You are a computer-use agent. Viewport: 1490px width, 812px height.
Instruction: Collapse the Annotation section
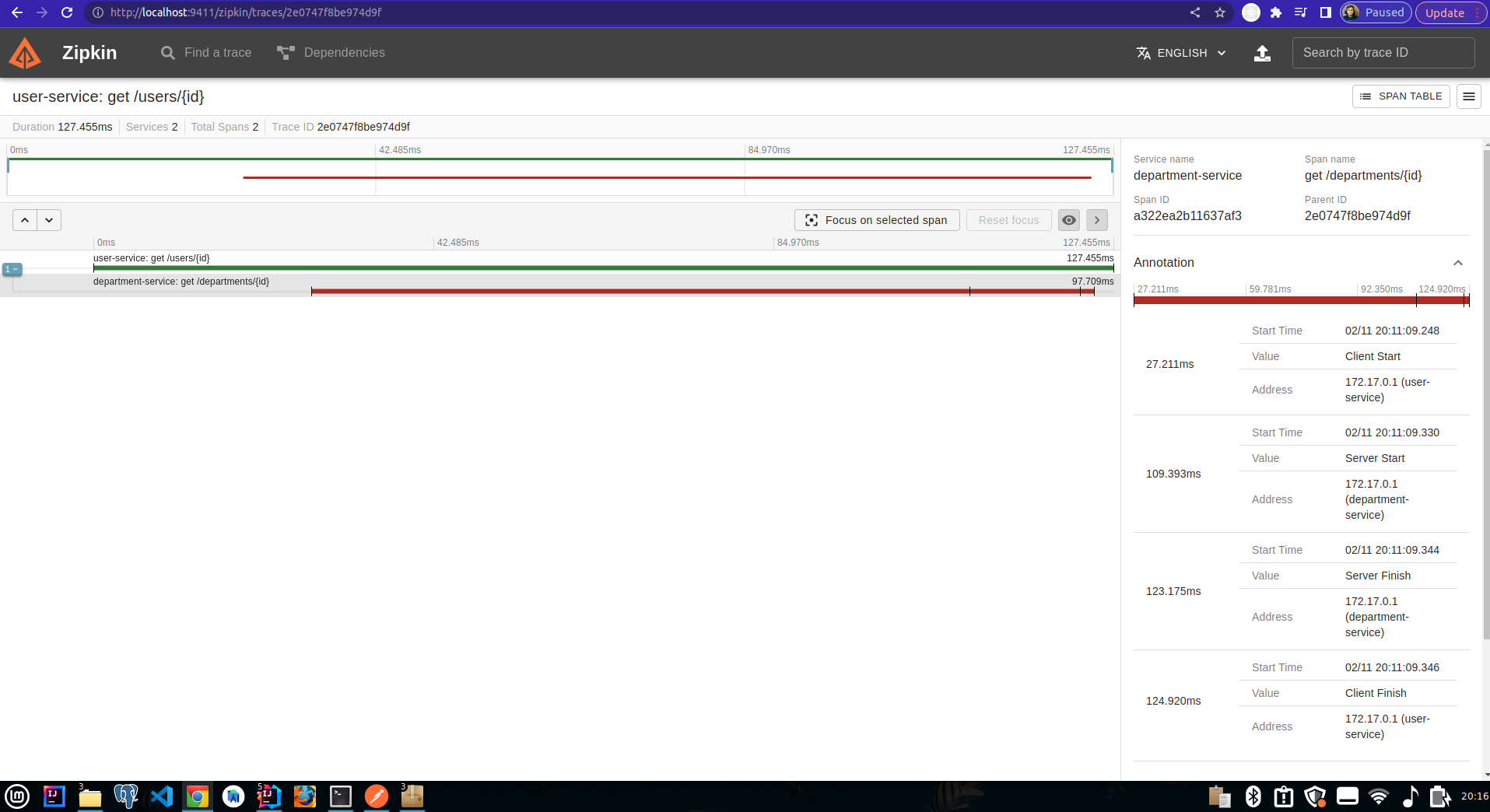[x=1458, y=263]
